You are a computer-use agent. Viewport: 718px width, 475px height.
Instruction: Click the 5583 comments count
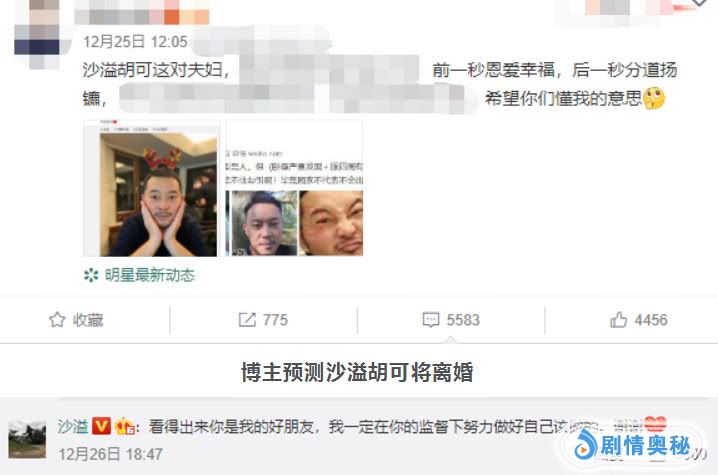[x=463, y=320]
